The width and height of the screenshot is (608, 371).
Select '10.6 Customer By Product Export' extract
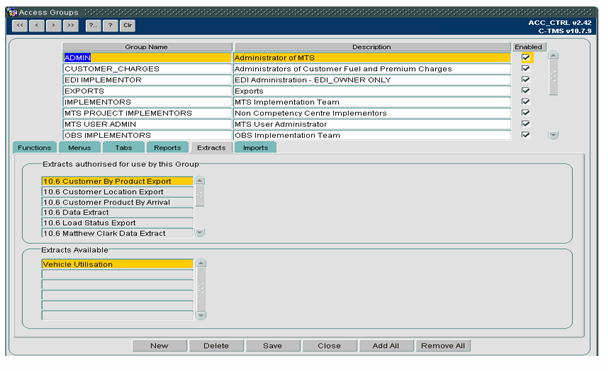117,181
